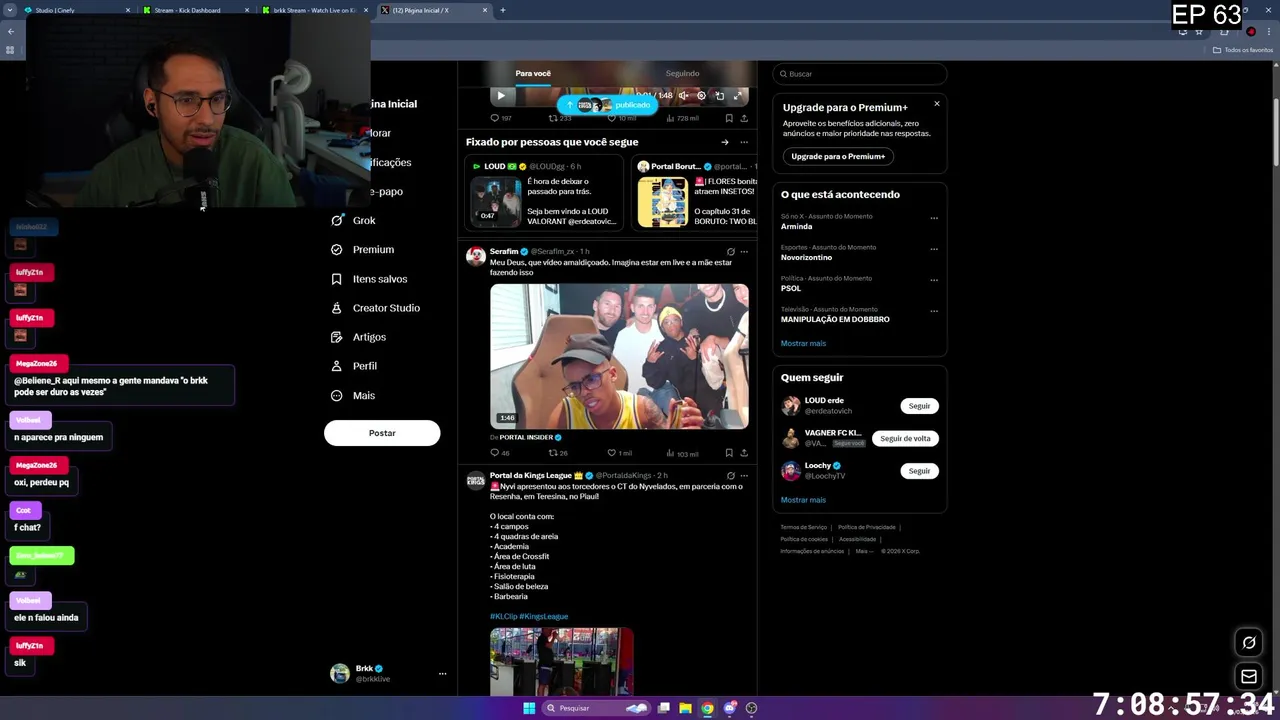Play Serafim's 1:46 video
The width and height of the screenshot is (1280, 720).
click(x=619, y=356)
